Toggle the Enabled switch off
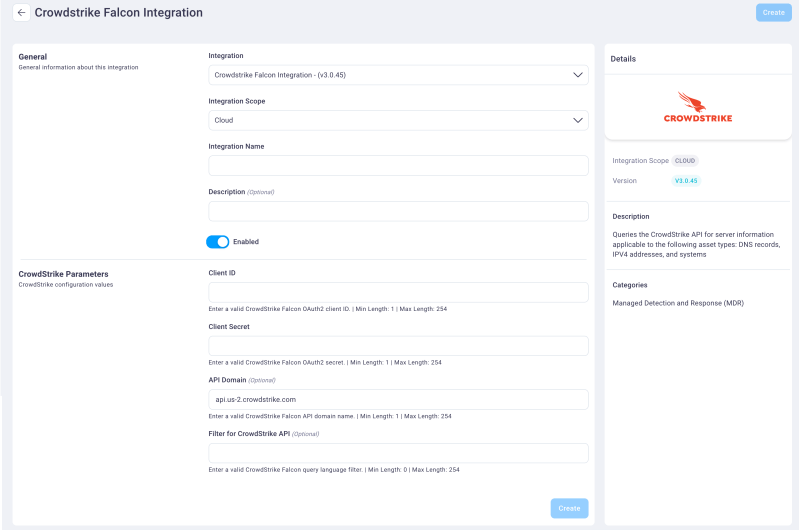799x530 pixels. pyautogui.click(x=217, y=241)
